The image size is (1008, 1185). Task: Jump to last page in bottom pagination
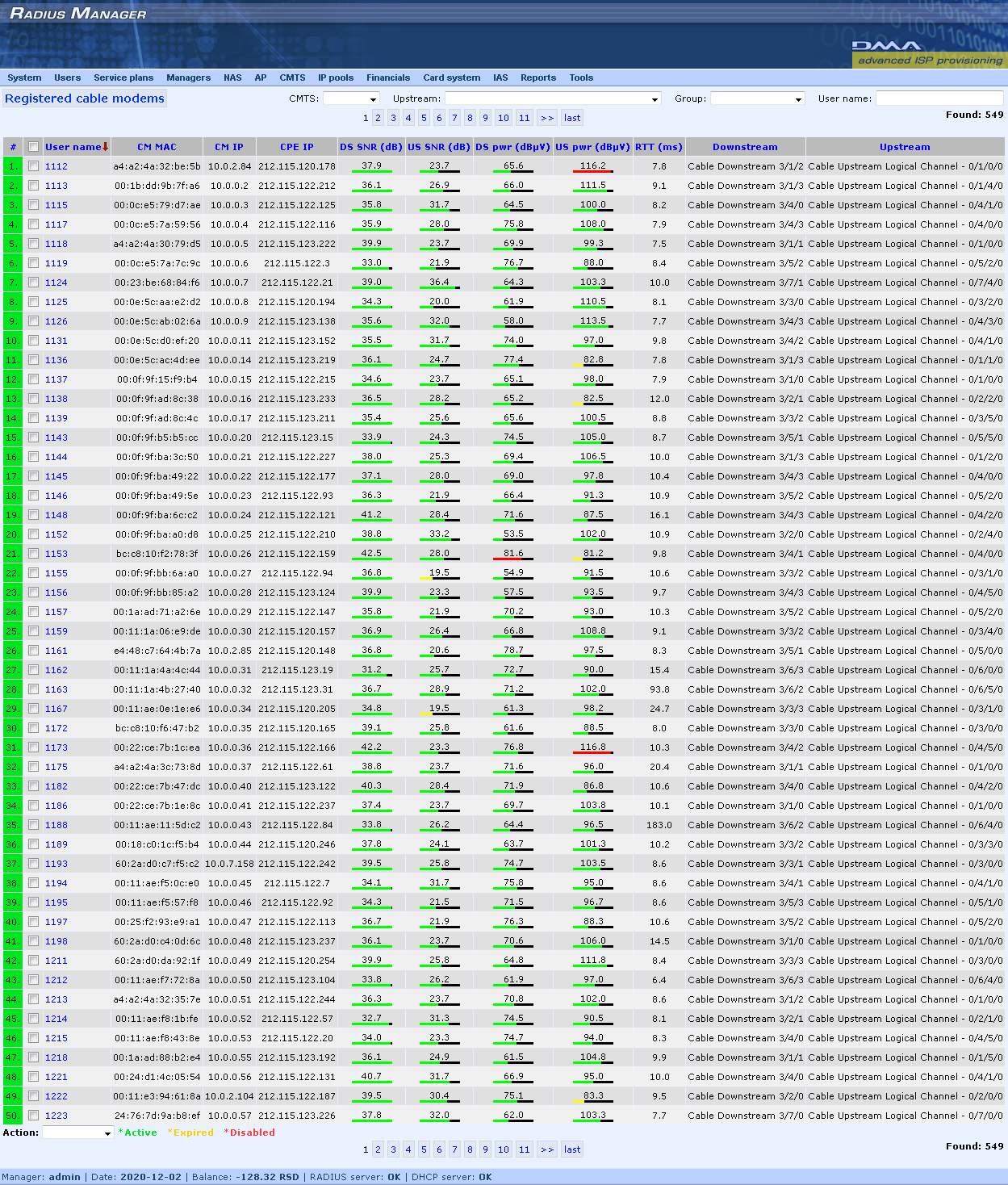[x=572, y=1149]
